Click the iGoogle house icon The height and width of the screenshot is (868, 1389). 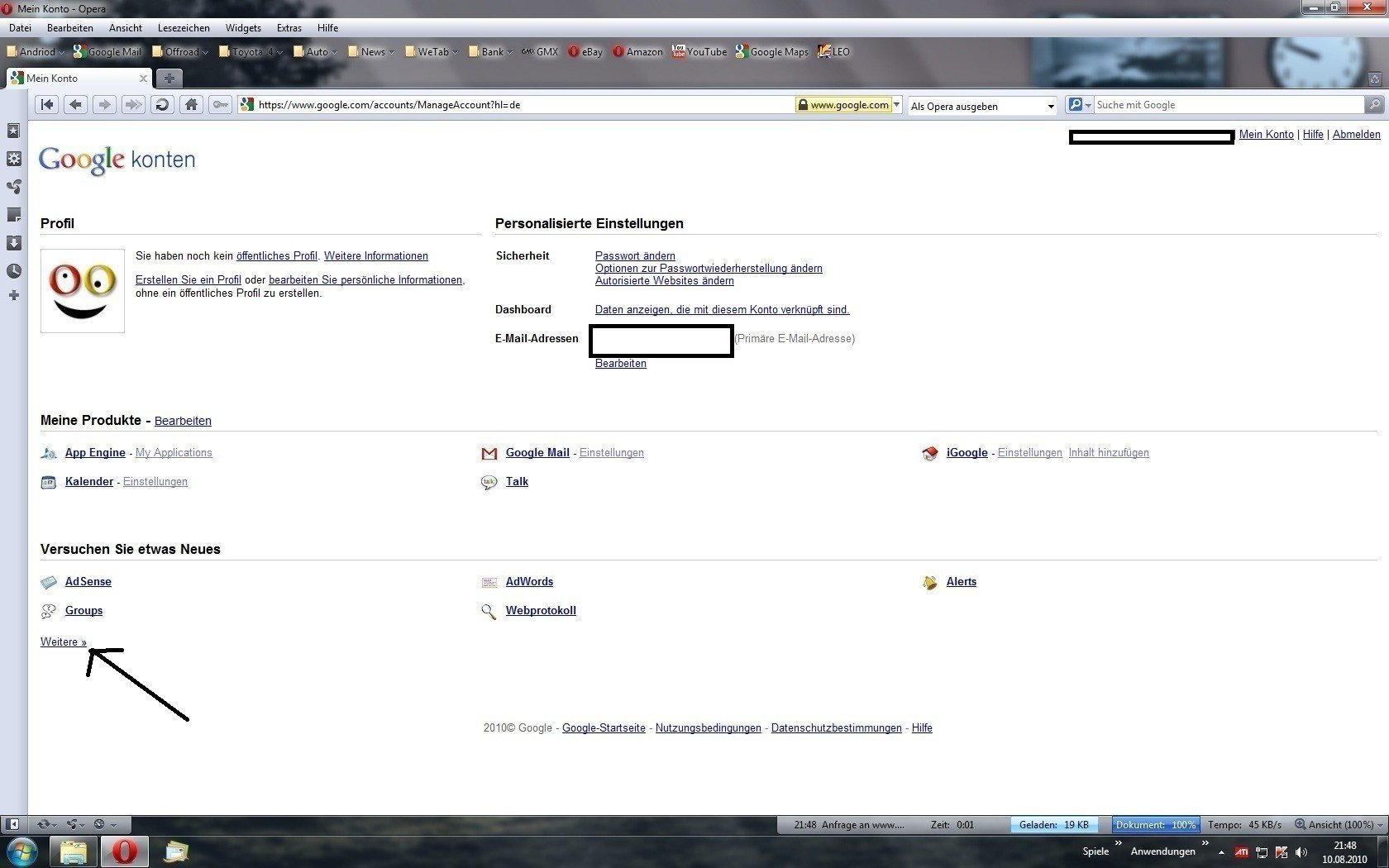pyautogui.click(x=930, y=453)
